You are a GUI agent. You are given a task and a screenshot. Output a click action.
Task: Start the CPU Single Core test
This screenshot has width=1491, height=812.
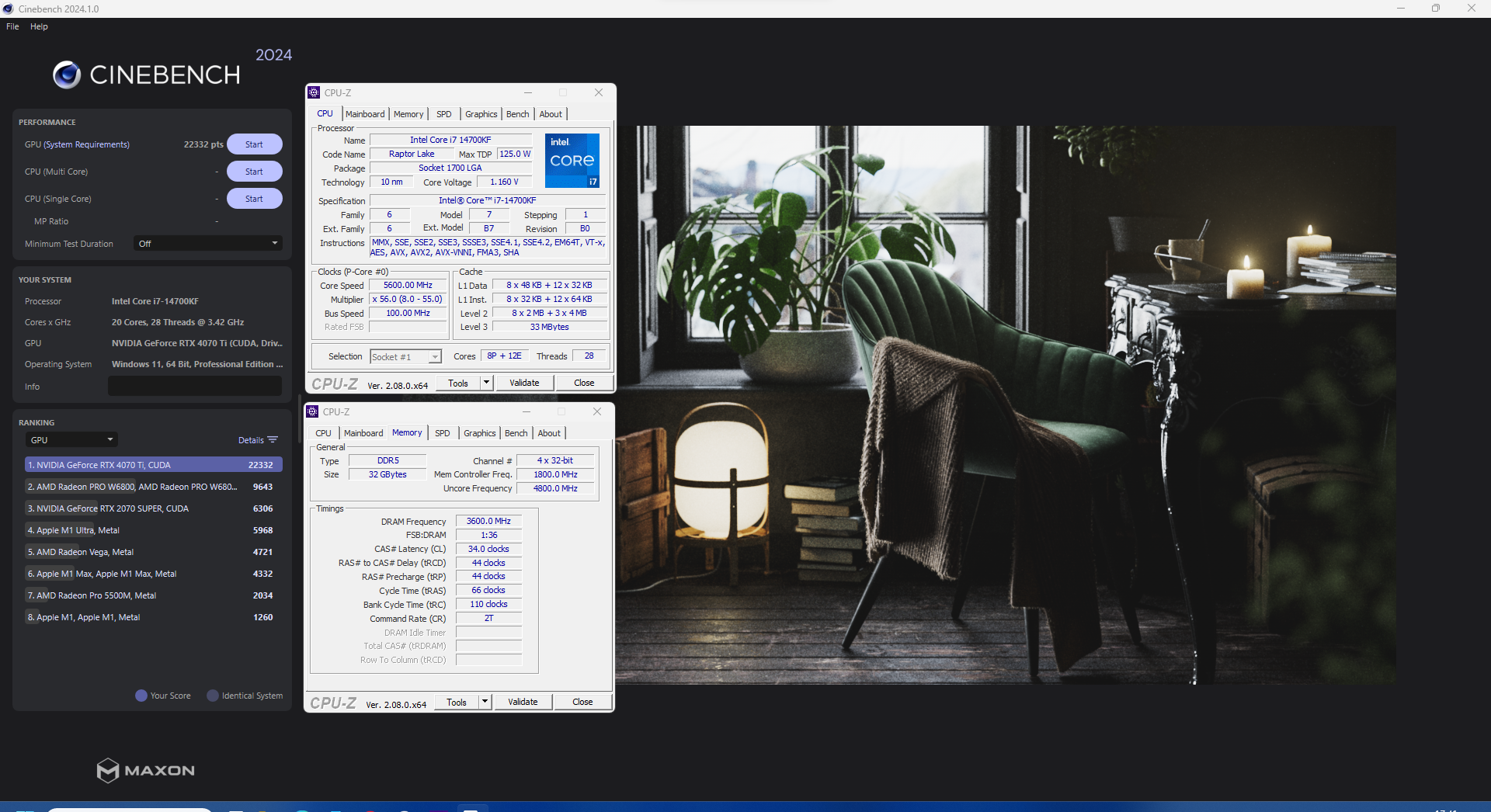pyautogui.click(x=254, y=199)
